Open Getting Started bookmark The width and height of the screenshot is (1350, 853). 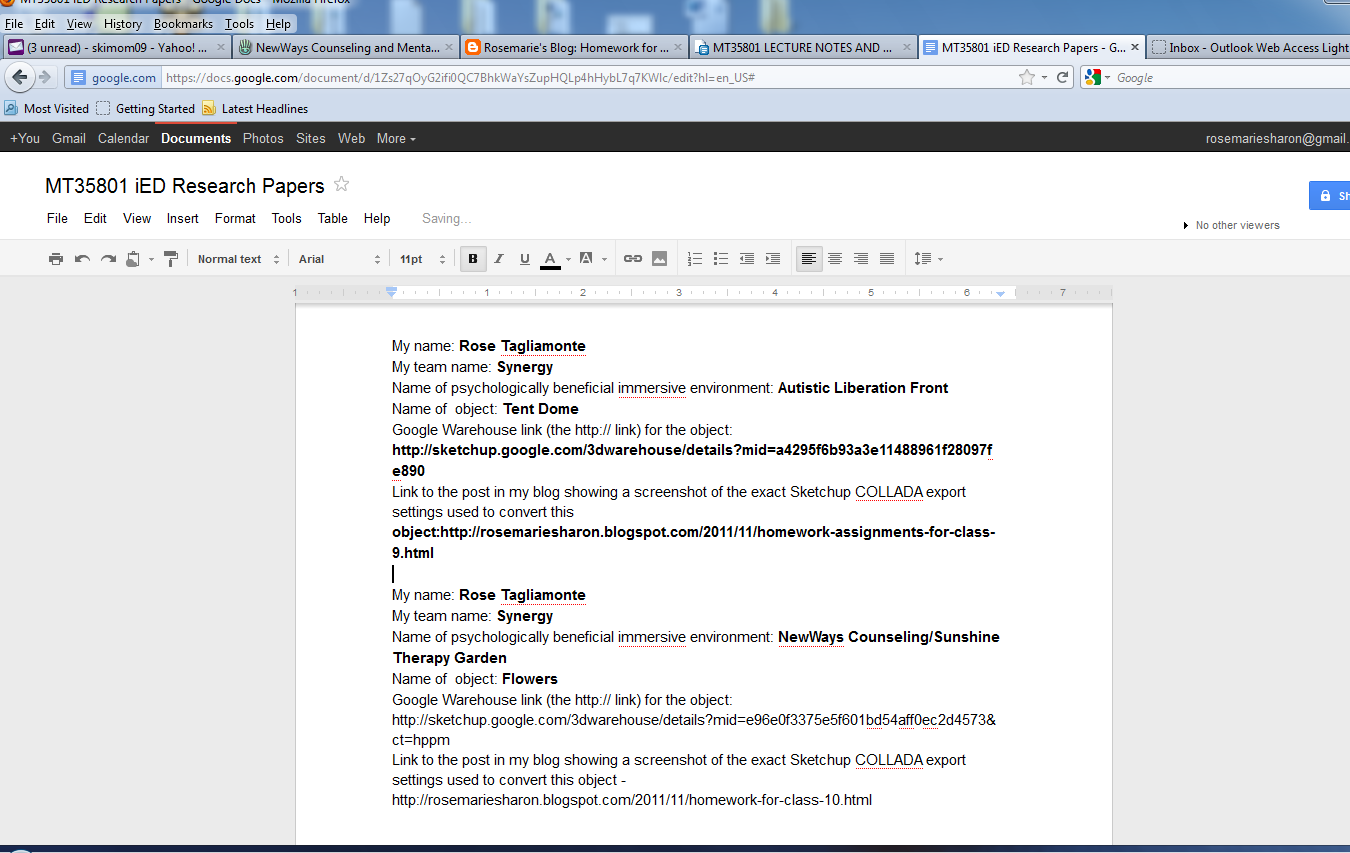pyautogui.click(x=145, y=108)
